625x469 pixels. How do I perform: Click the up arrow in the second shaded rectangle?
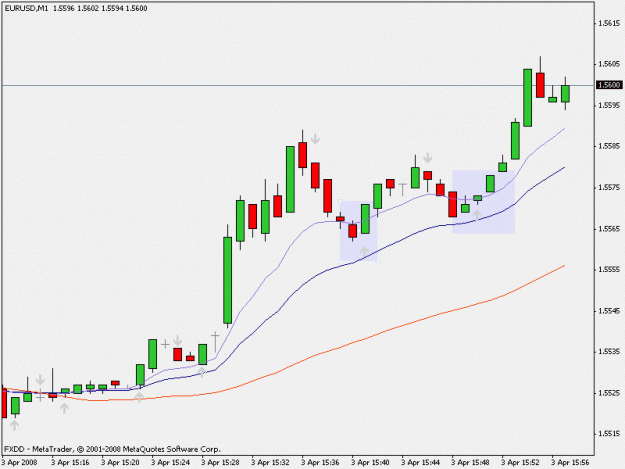click(x=477, y=215)
